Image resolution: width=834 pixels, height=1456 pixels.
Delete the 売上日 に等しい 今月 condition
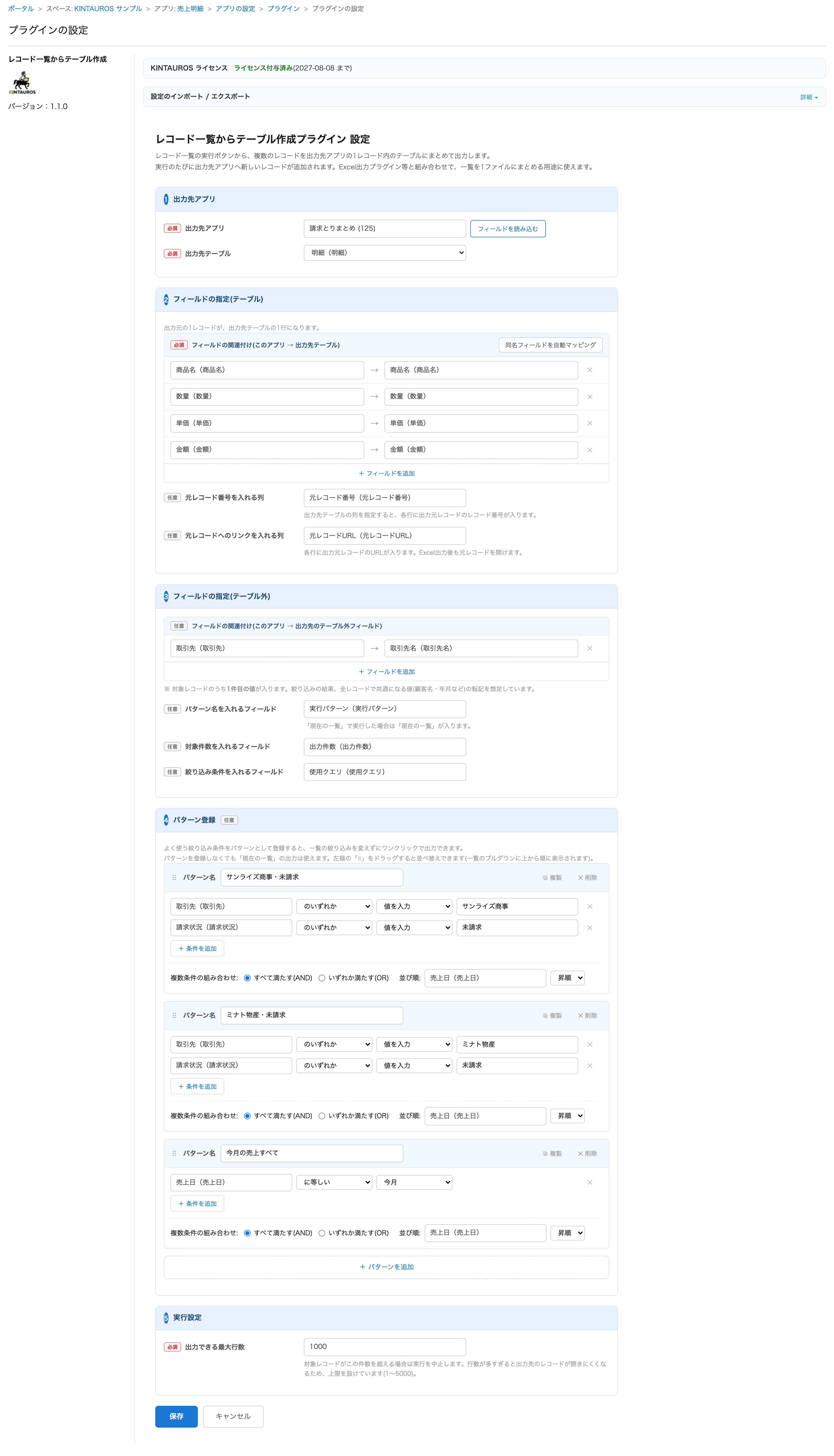(589, 1183)
